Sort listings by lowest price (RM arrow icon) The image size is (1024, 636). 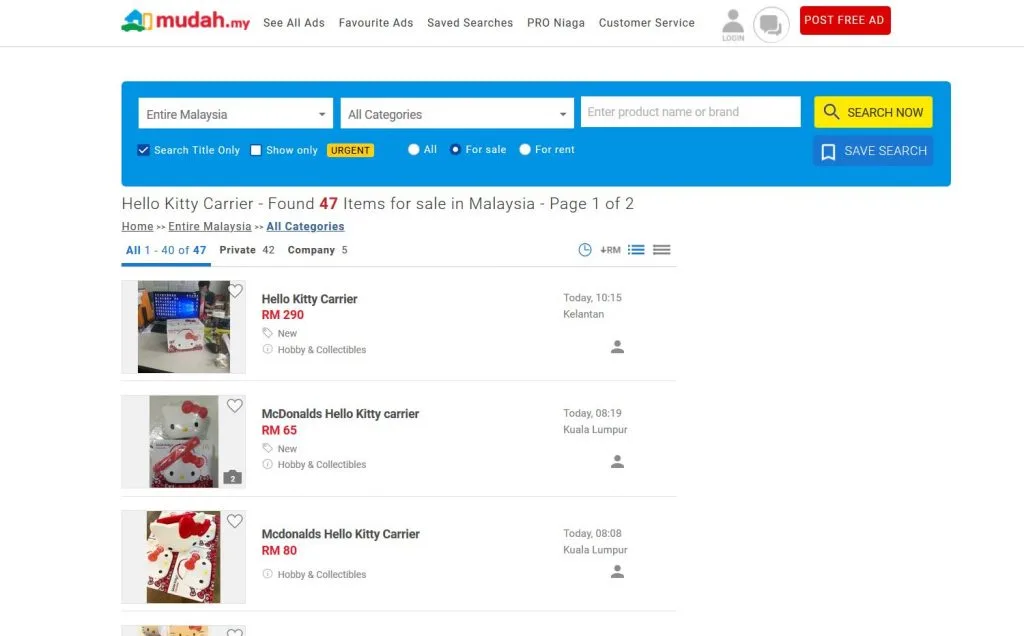click(610, 250)
